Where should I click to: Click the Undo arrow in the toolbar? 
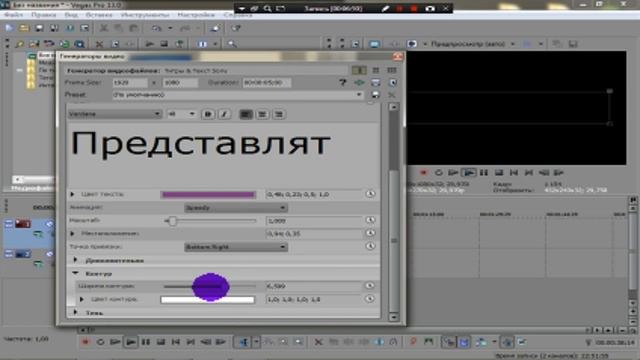[x=156, y=28]
